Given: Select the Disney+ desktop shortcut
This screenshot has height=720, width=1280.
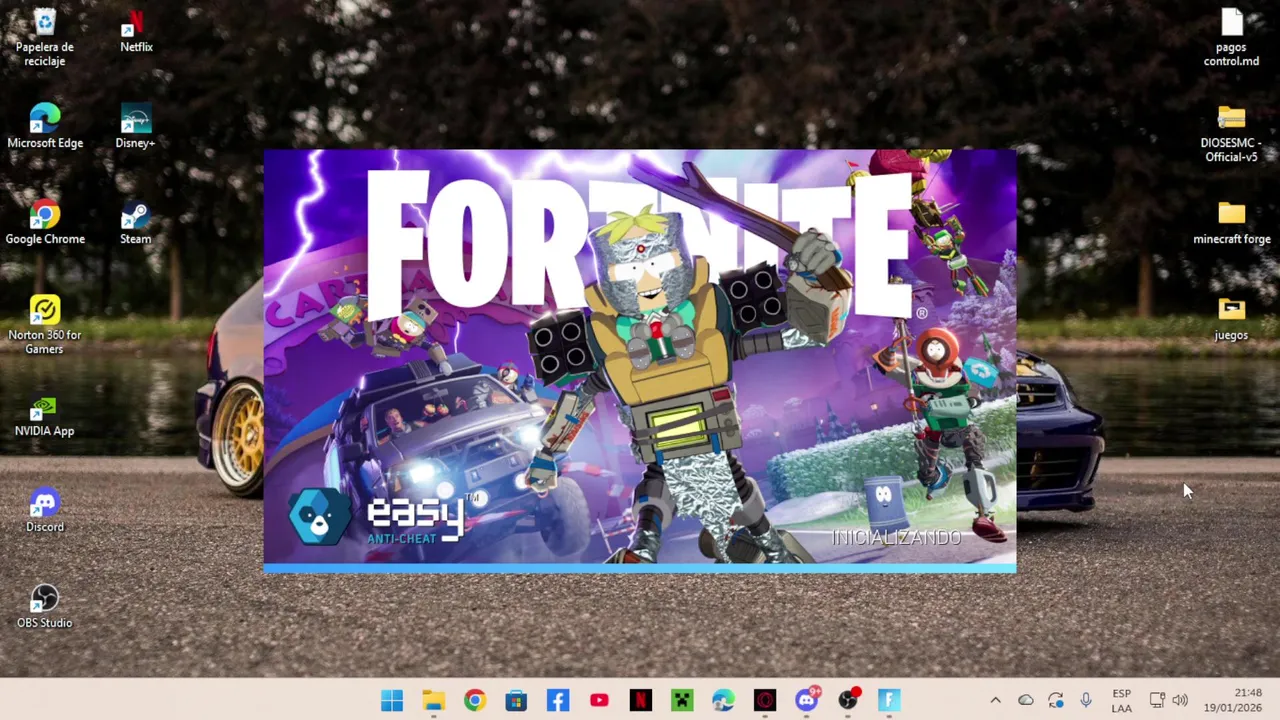Looking at the screenshot, I should 135,126.
